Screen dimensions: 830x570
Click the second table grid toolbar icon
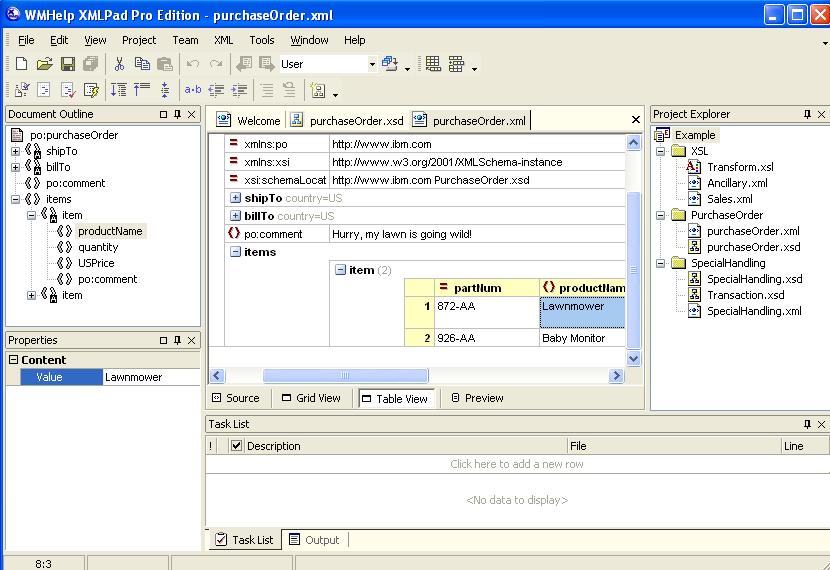tap(456, 64)
